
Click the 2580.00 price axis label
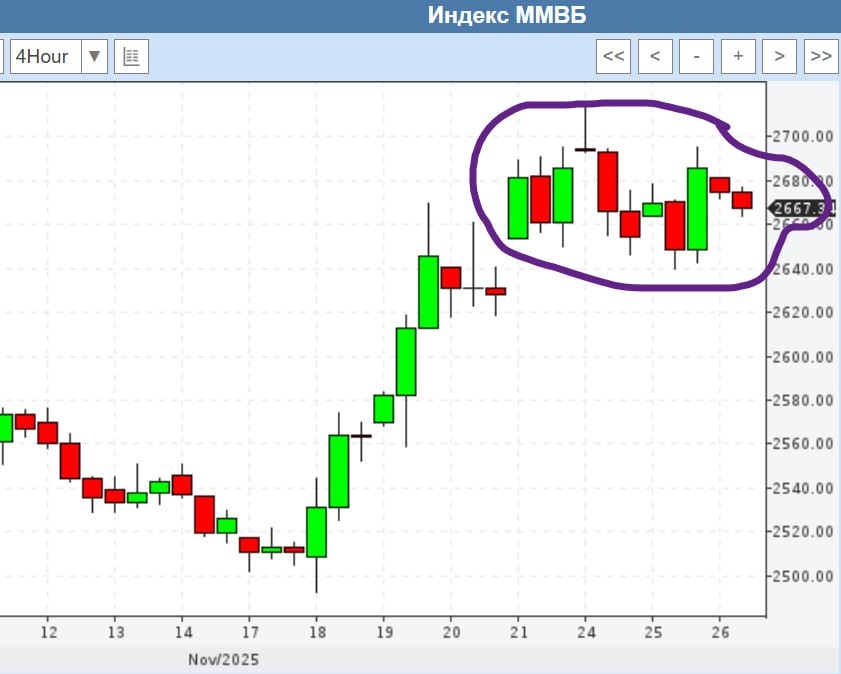pos(802,400)
